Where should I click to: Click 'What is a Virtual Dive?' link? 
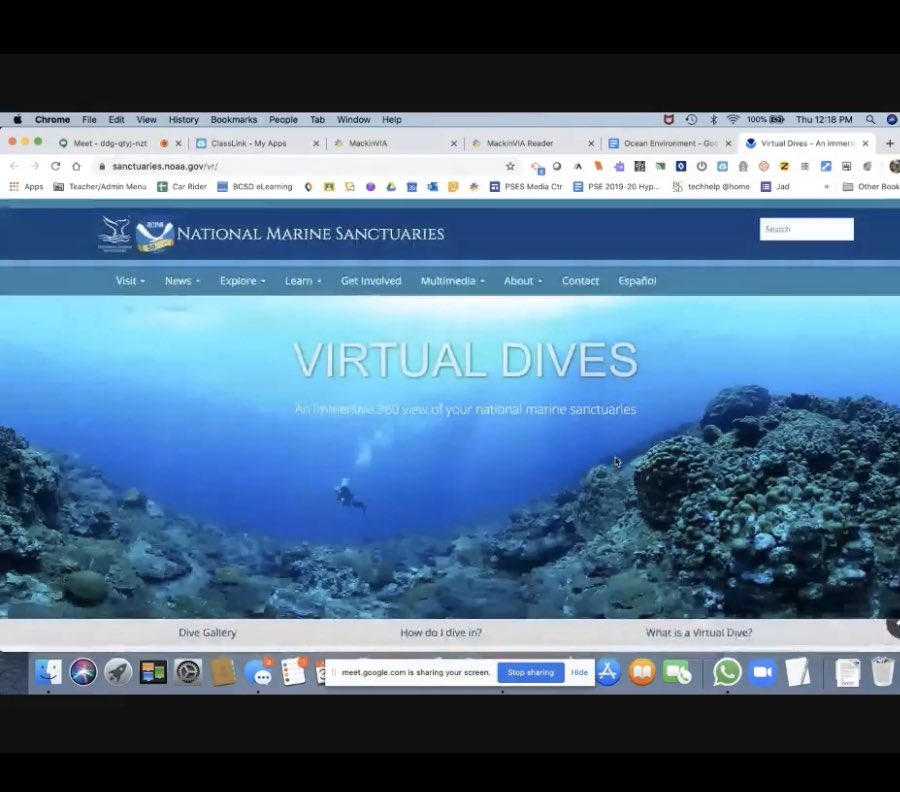click(x=699, y=632)
